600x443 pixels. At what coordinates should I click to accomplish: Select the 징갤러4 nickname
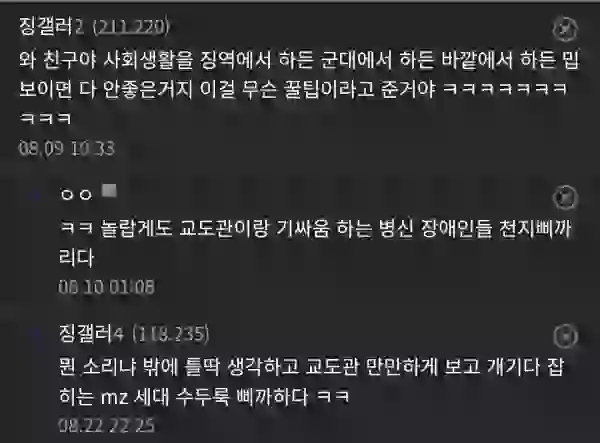pos(91,334)
